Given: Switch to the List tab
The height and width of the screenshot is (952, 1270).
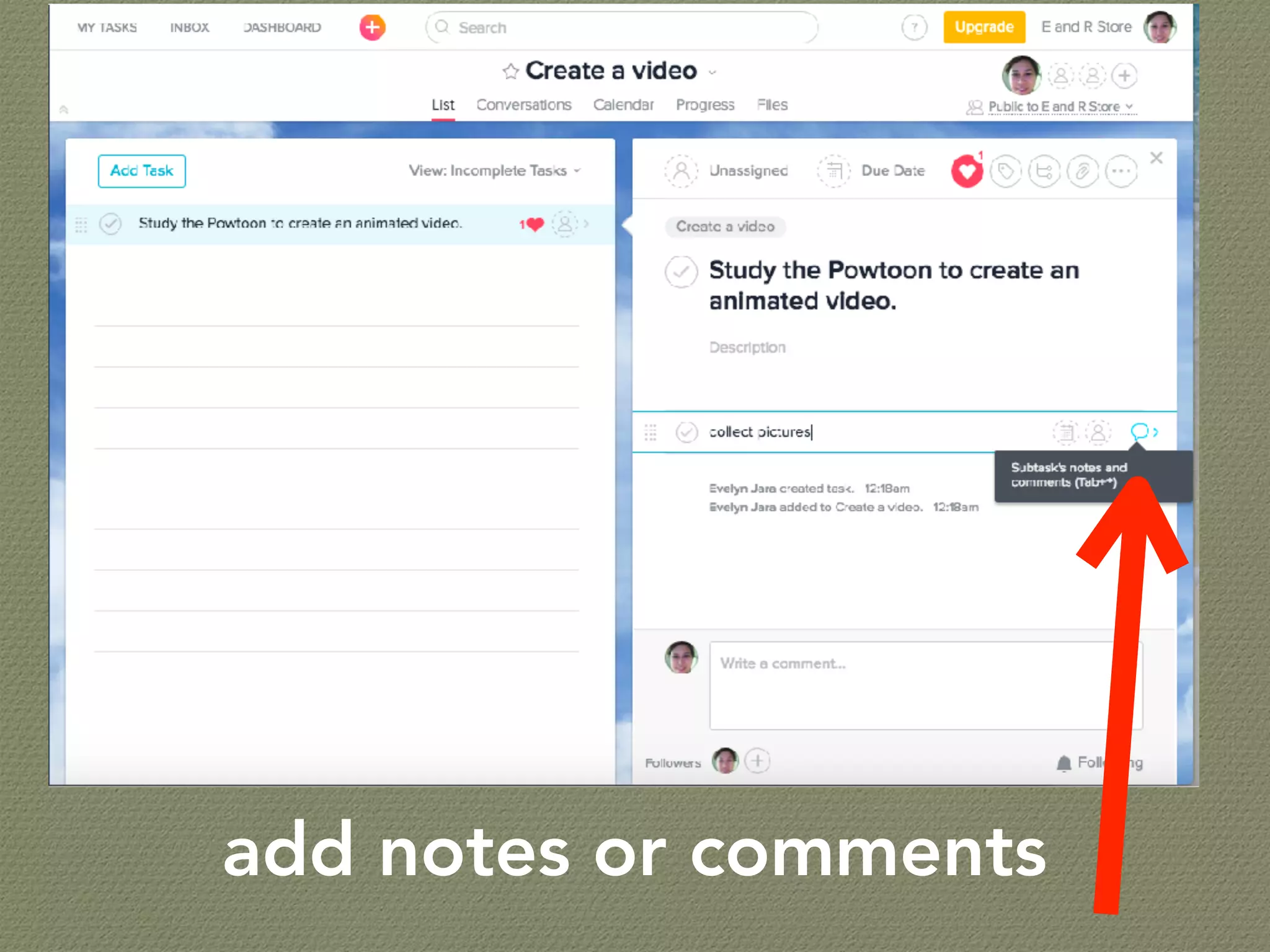Looking at the screenshot, I should click(x=443, y=105).
